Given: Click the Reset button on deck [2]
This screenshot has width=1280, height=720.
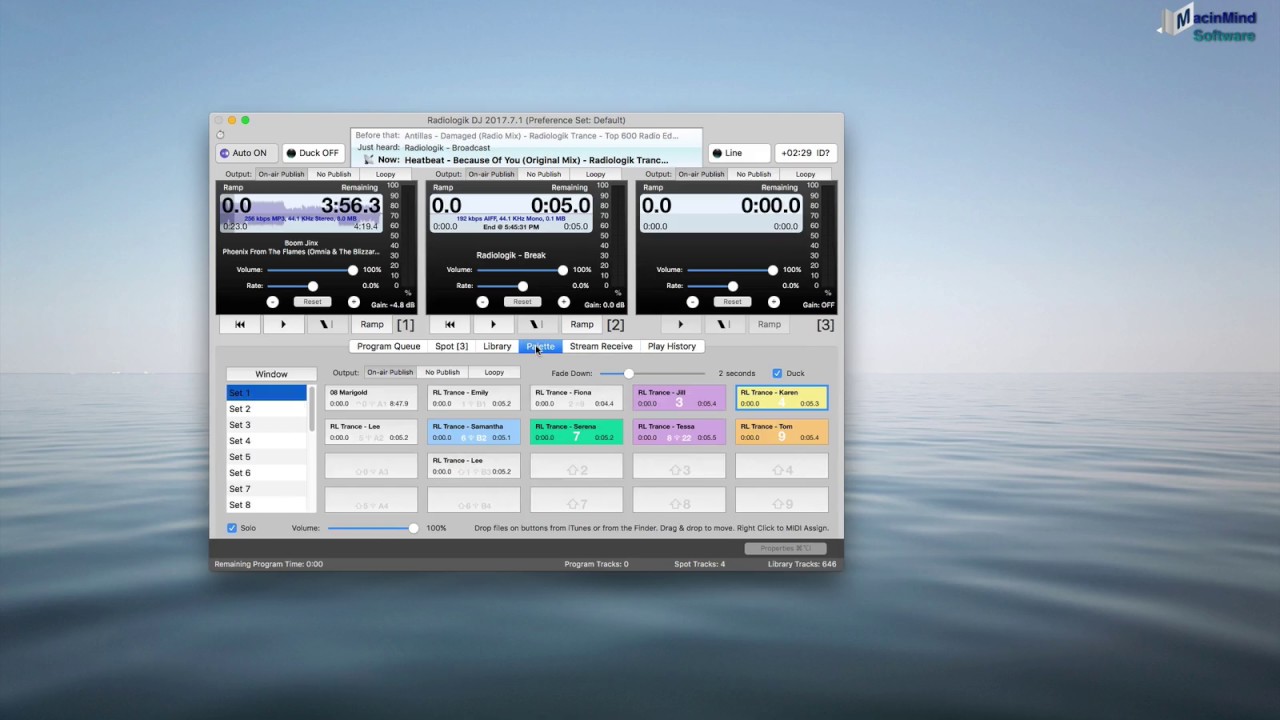Looking at the screenshot, I should [x=523, y=302].
